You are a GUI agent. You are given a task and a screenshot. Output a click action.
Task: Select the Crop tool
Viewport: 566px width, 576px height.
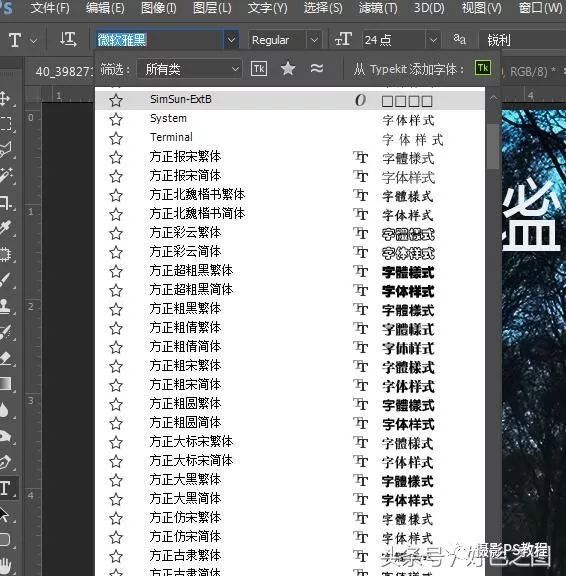click(x=6, y=202)
